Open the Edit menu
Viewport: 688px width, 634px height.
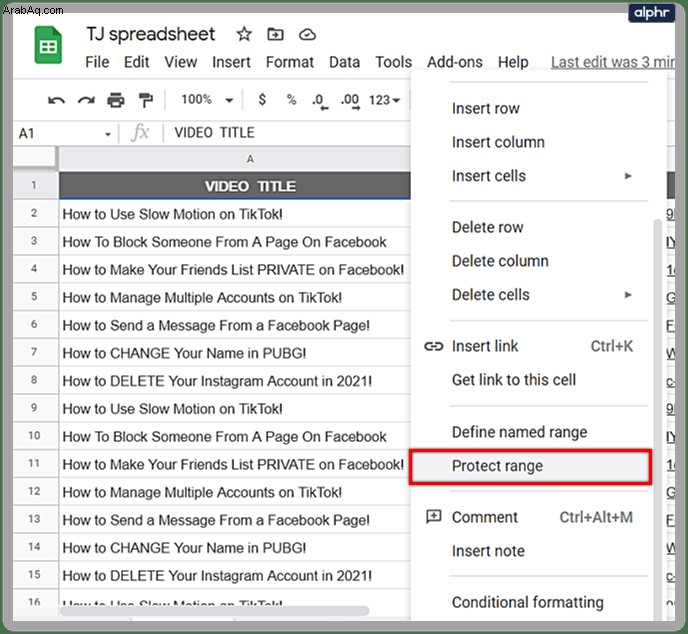click(136, 62)
